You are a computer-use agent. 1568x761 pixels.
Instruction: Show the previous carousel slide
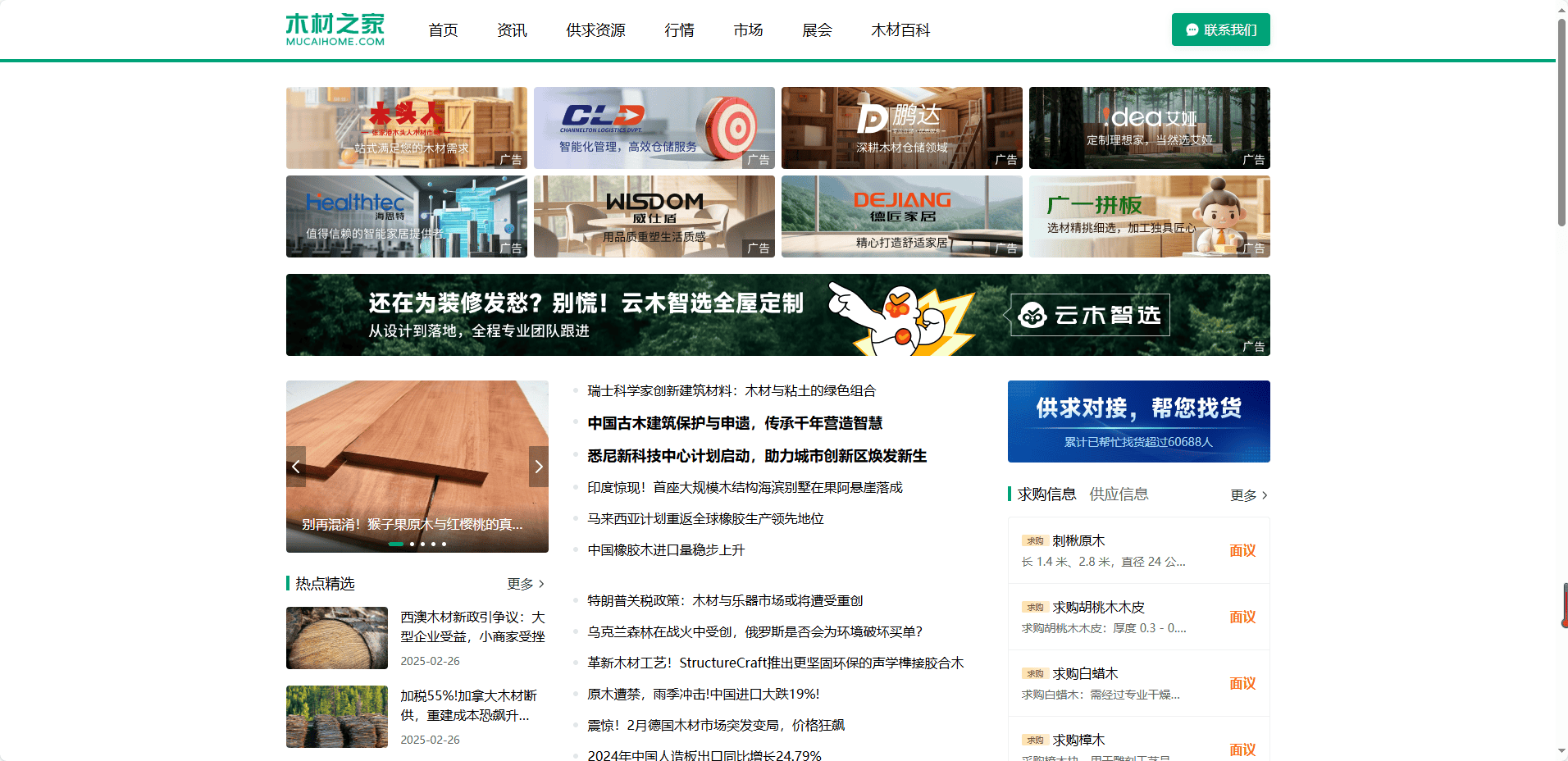[x=296, y=467]
